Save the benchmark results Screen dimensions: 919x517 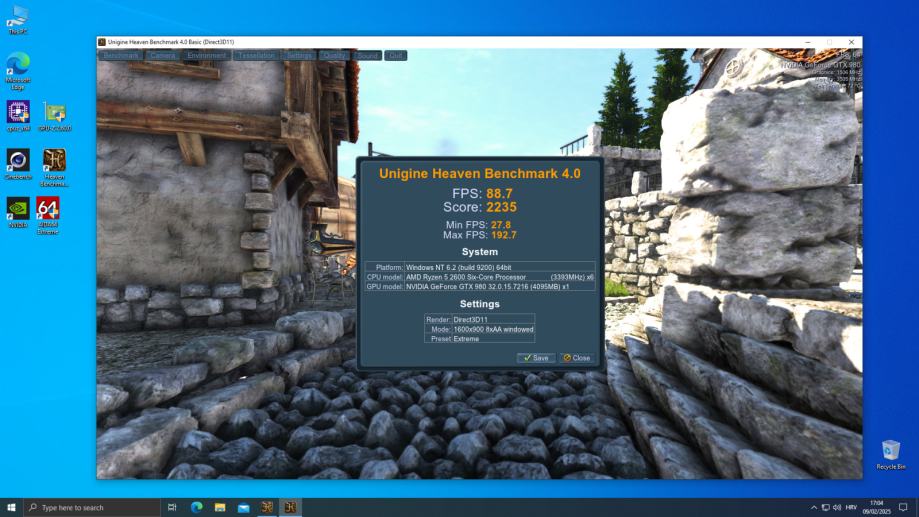pyautogui.click(x=536, y=358)
